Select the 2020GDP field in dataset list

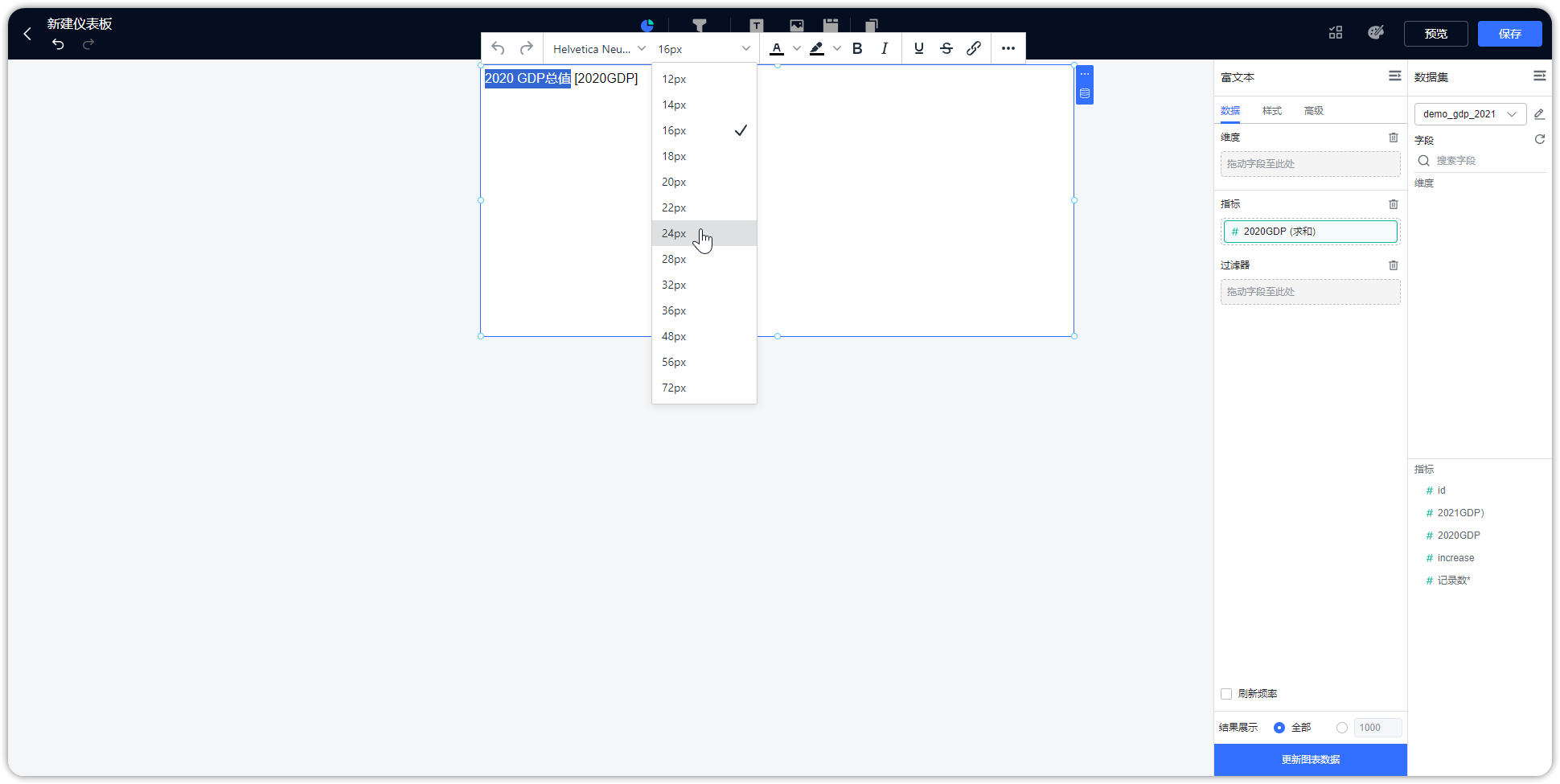[x=1459, y=536]
